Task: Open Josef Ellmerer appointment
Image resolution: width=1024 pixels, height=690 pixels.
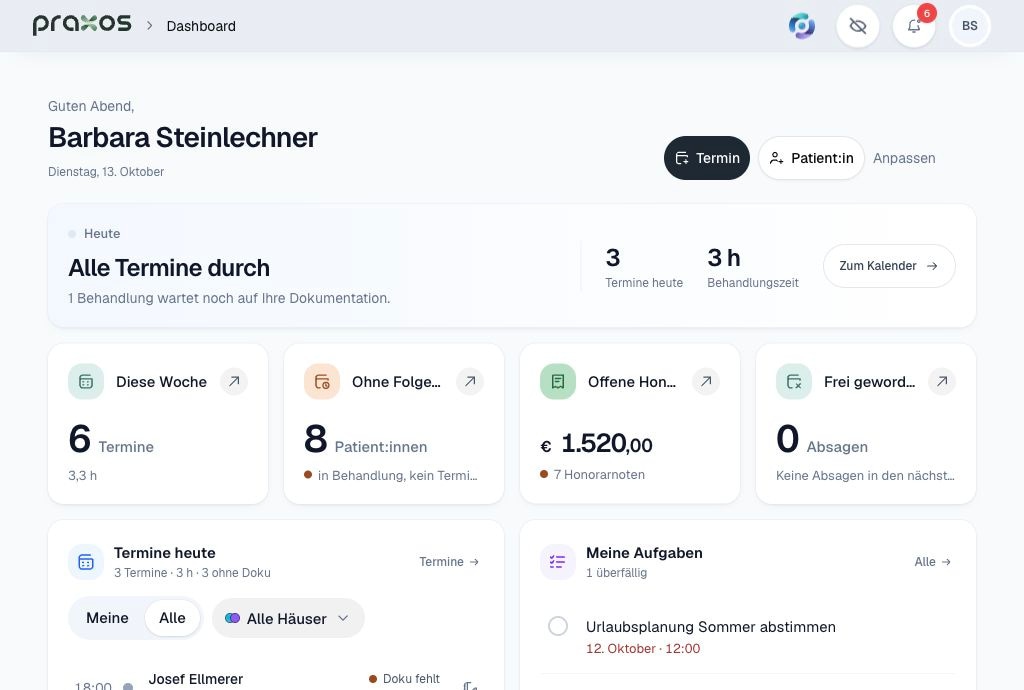Action: pyautogui.click(x=195, y=679)
